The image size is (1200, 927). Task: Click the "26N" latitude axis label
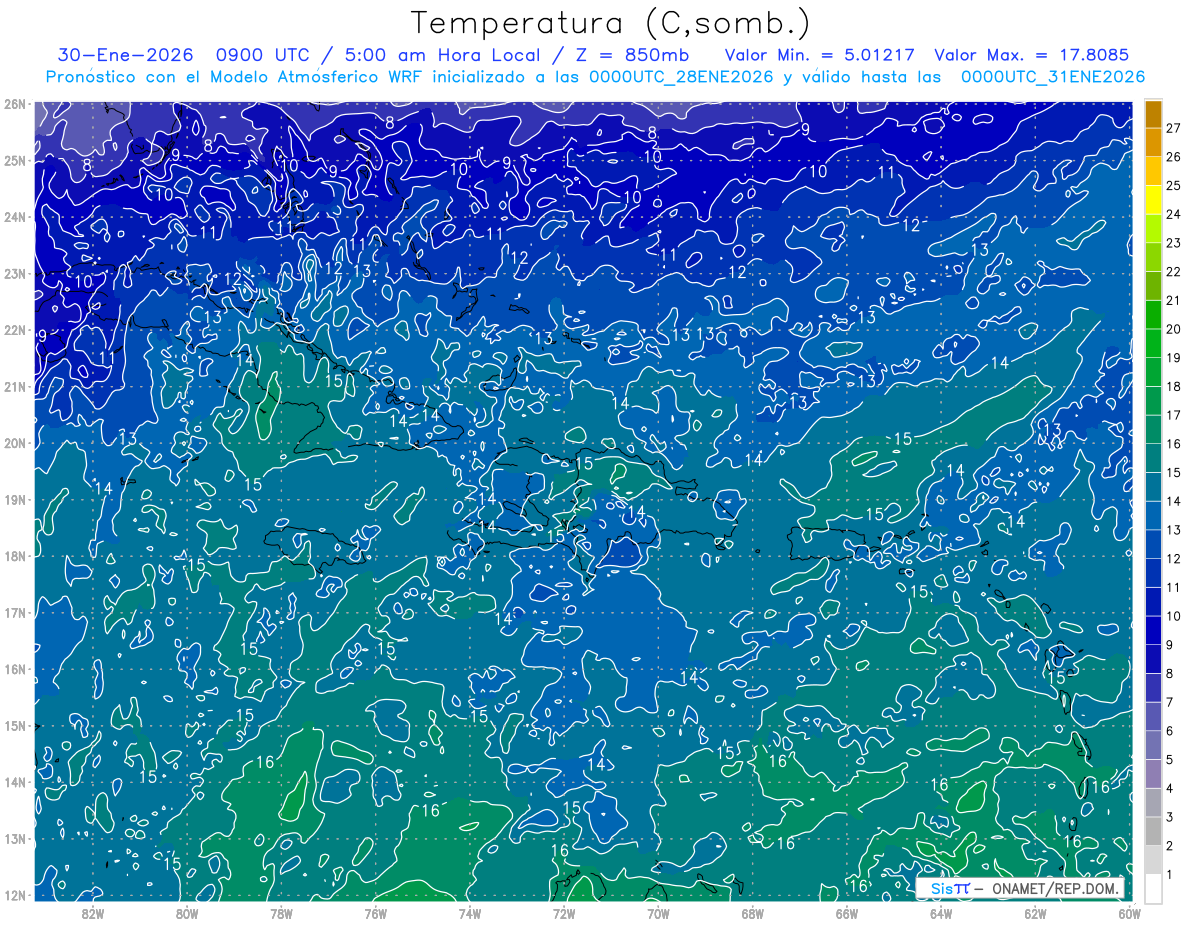(x=15, y=104)
